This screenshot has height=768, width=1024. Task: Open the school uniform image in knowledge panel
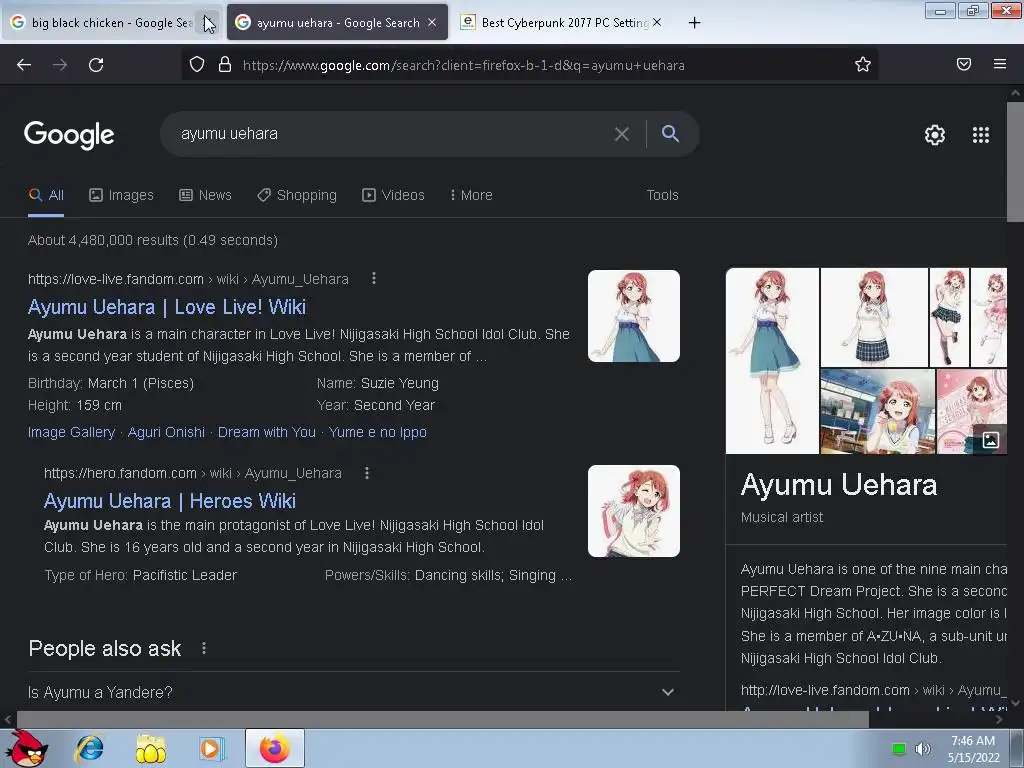(874, 317)
